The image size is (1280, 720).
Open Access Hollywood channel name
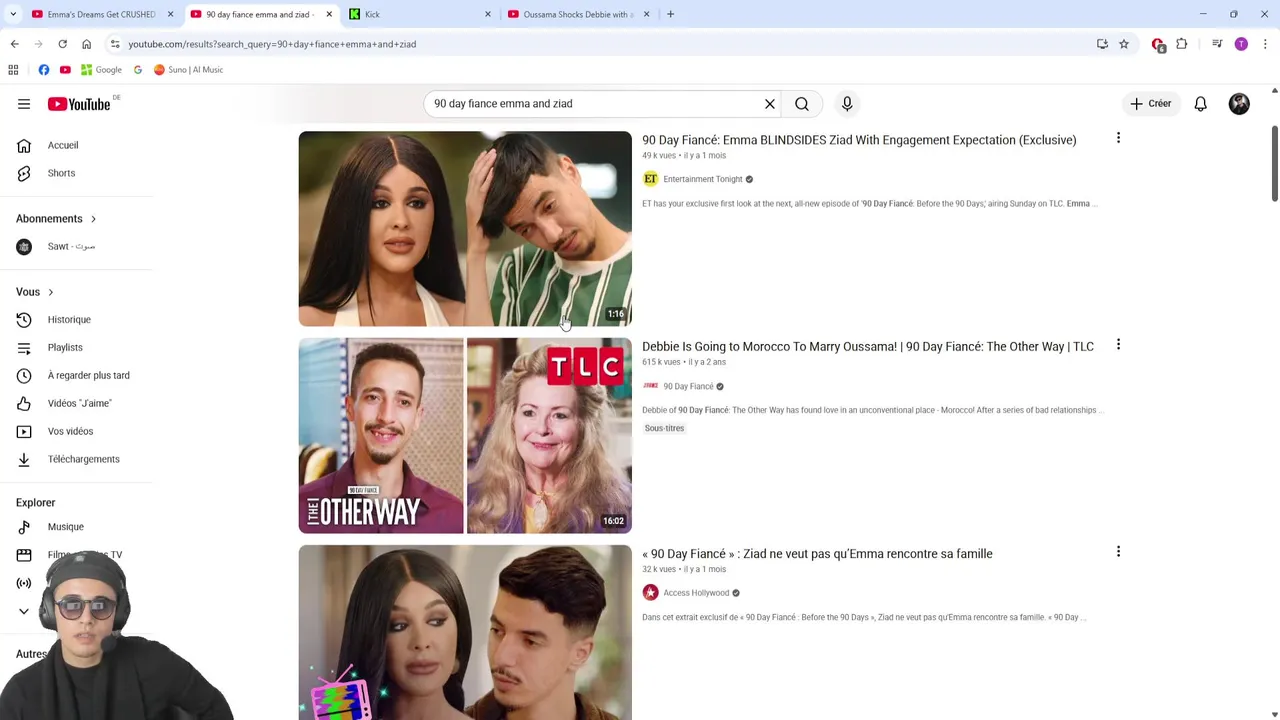(x=696, y=593)
